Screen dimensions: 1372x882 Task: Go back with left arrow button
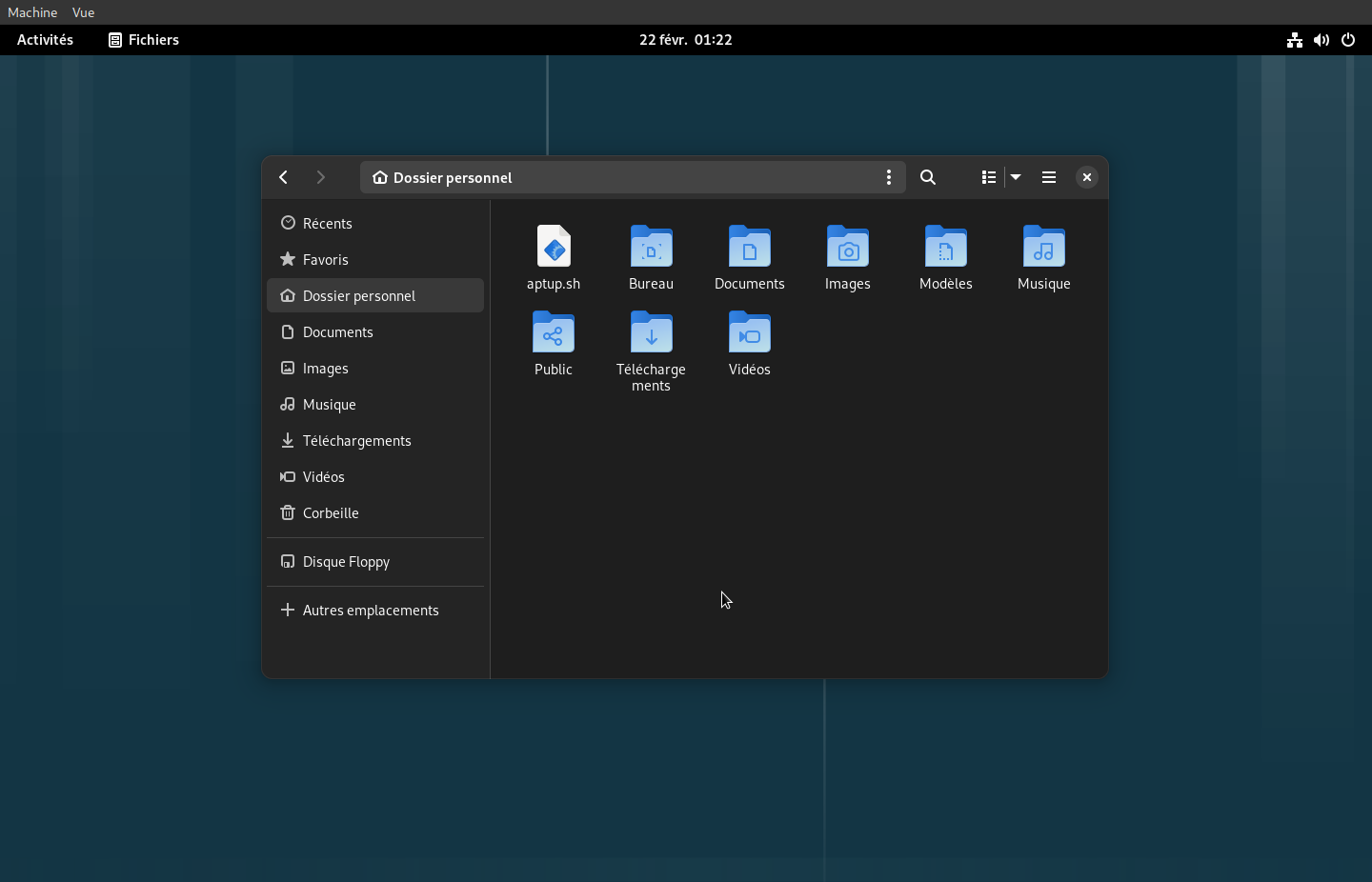(284, 177)
